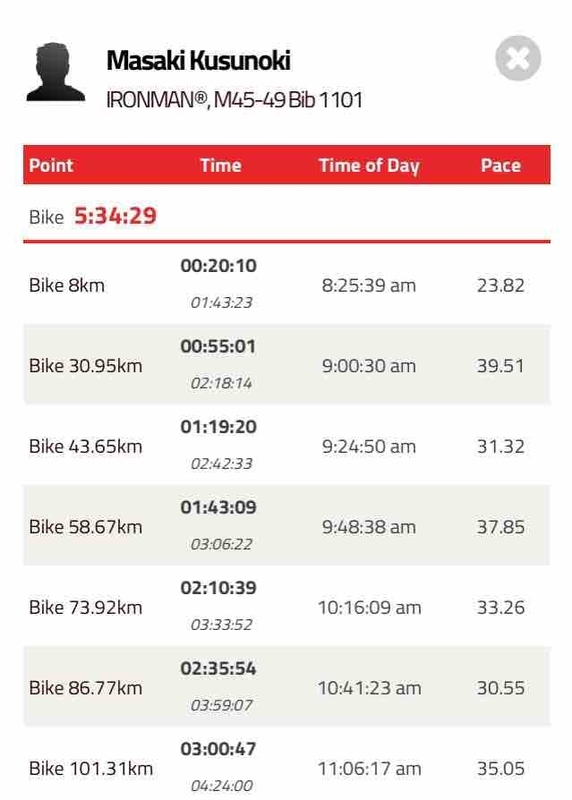Select the Masaki Kusunoki name heading
This screenshot has height=800, width=572.
(198, 60)
